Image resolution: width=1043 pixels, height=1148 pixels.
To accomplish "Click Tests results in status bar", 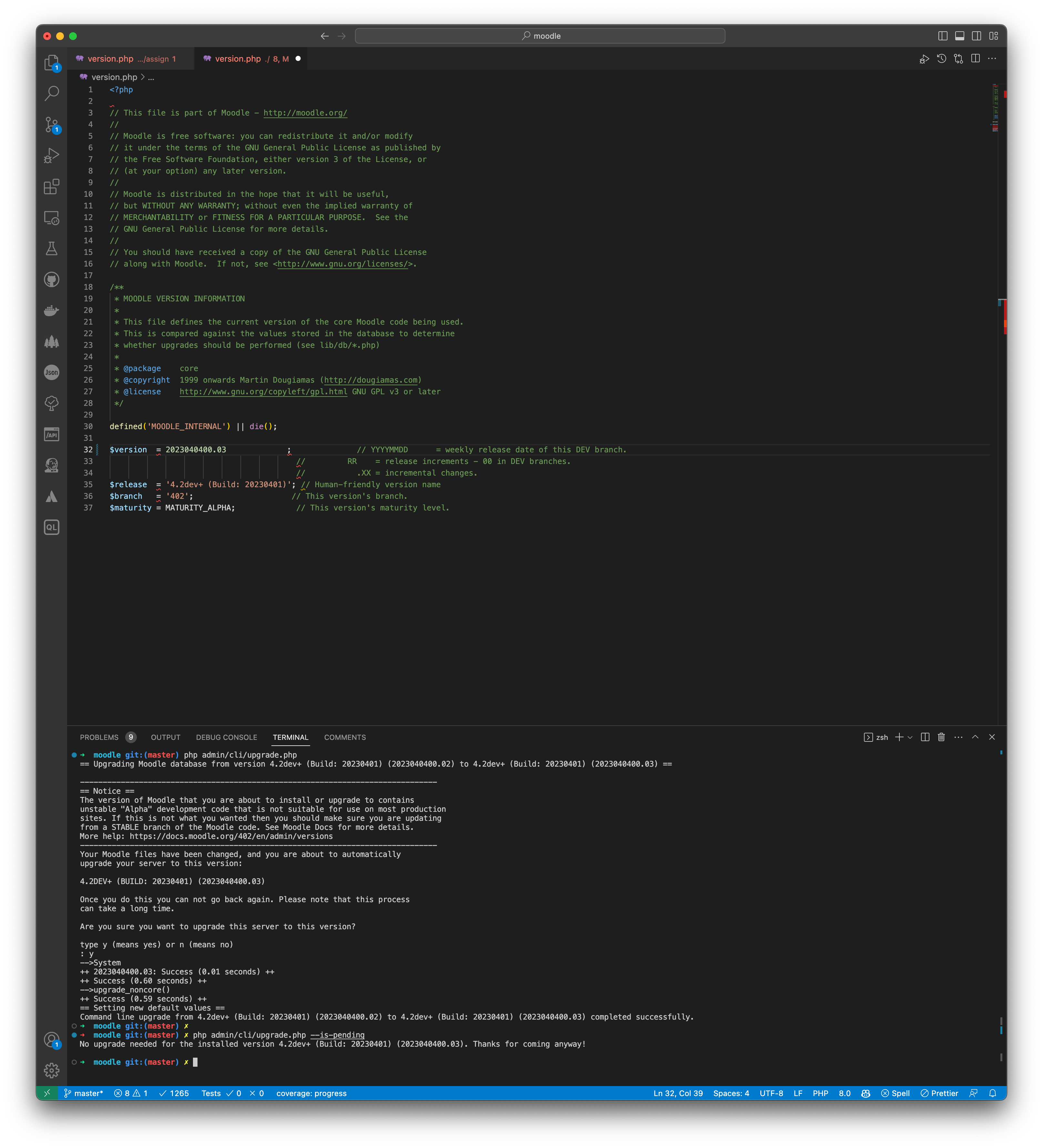I will click(x=232, y=1093).
